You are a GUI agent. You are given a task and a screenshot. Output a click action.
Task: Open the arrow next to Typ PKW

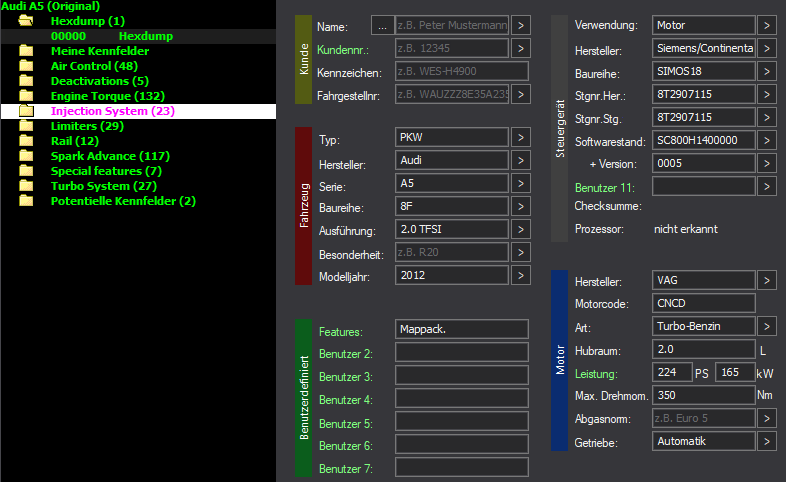(x=521, y=137)
